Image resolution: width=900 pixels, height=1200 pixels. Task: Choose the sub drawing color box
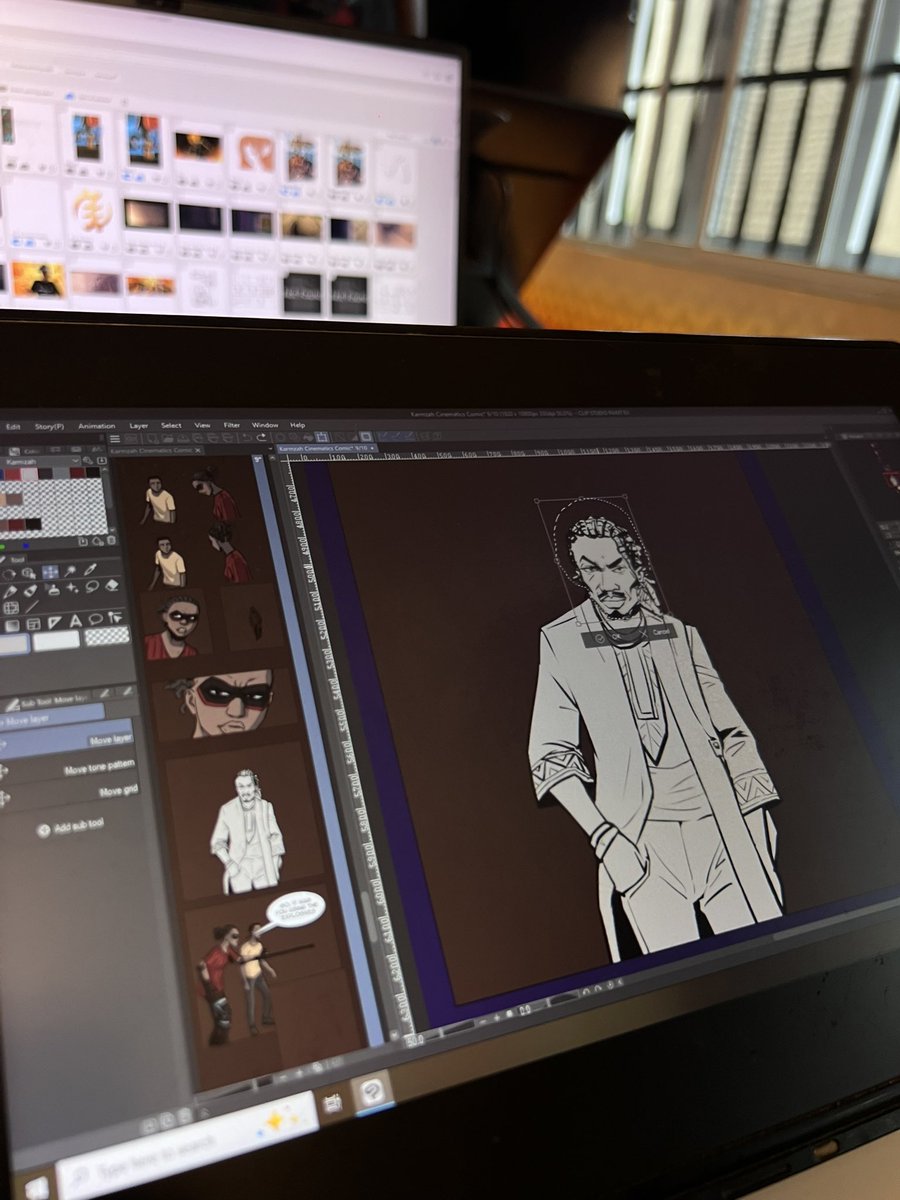tap(56, 641)
